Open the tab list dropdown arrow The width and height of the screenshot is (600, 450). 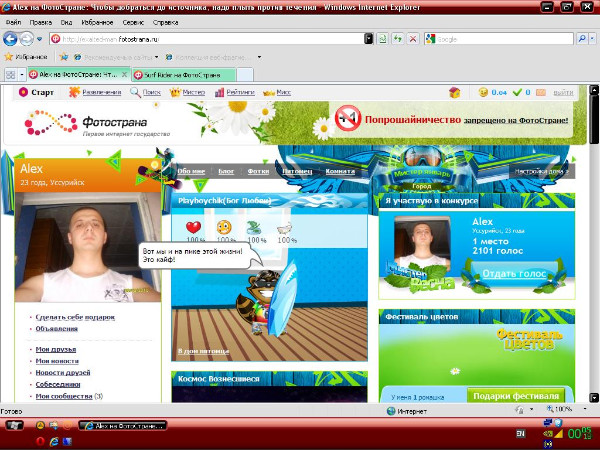(x=22, y=75)
